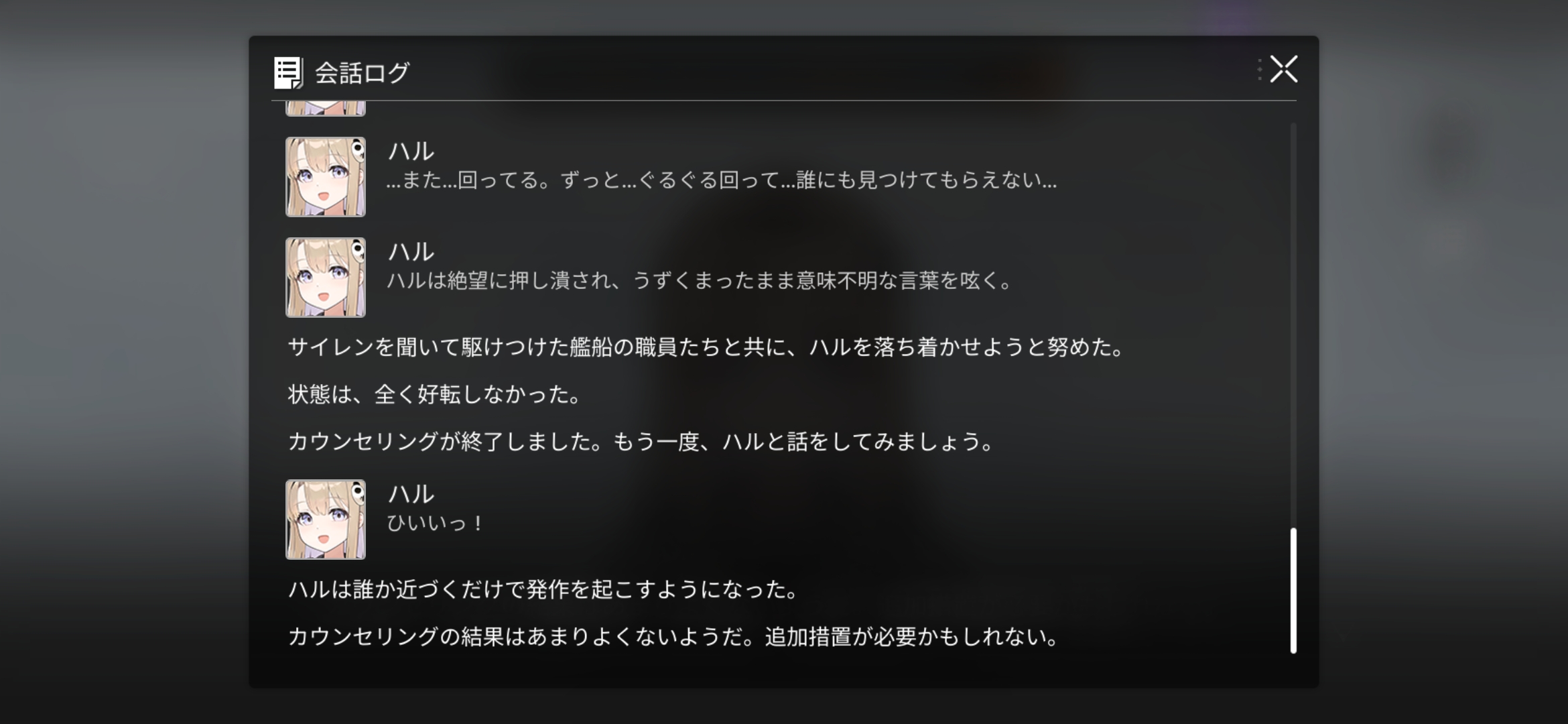Click ハル's avatar beside the ひいいっ！ line

point(326,520)
